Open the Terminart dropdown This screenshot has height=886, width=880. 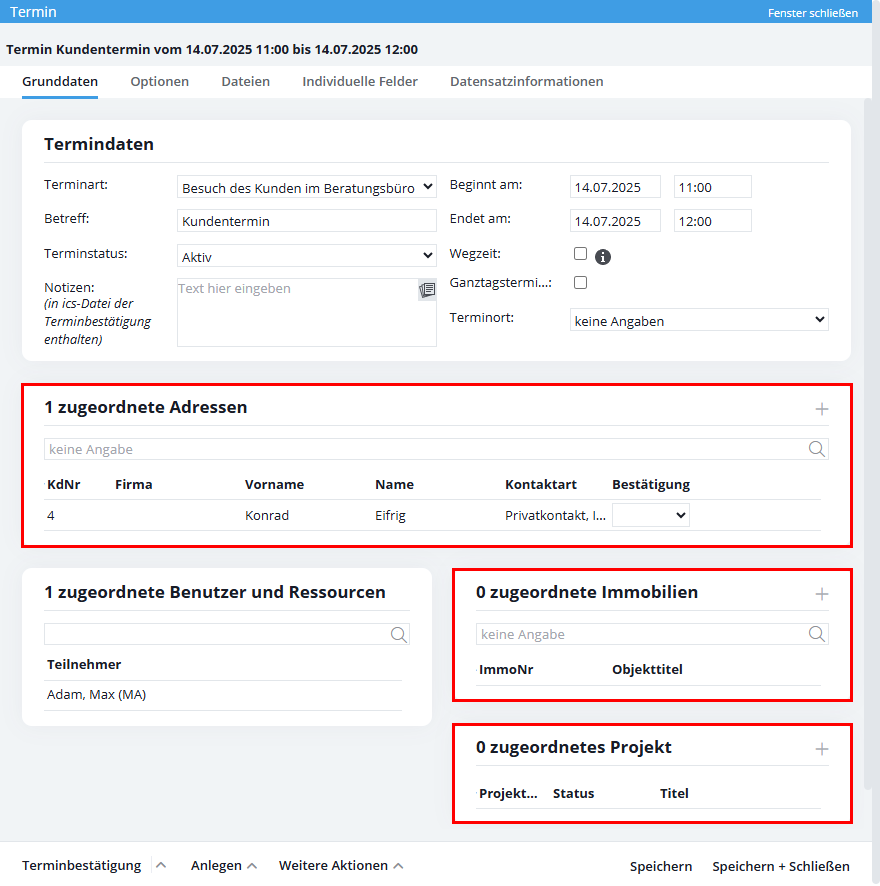pos(306,187)
